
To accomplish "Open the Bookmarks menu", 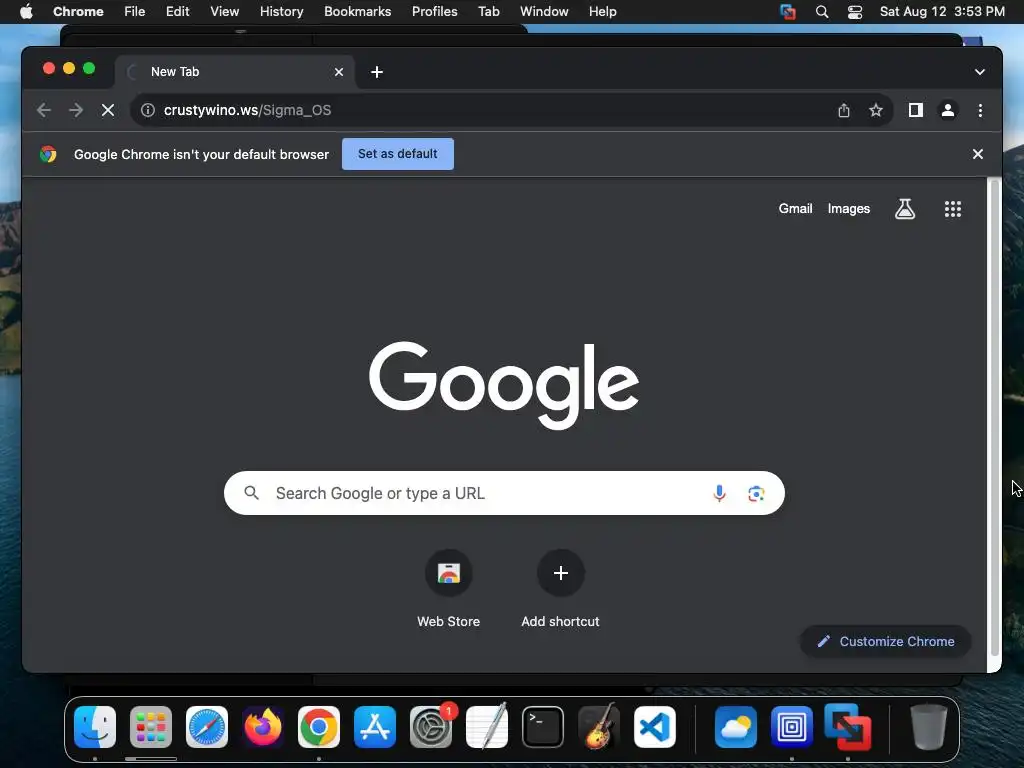I will tap(357, 12).
